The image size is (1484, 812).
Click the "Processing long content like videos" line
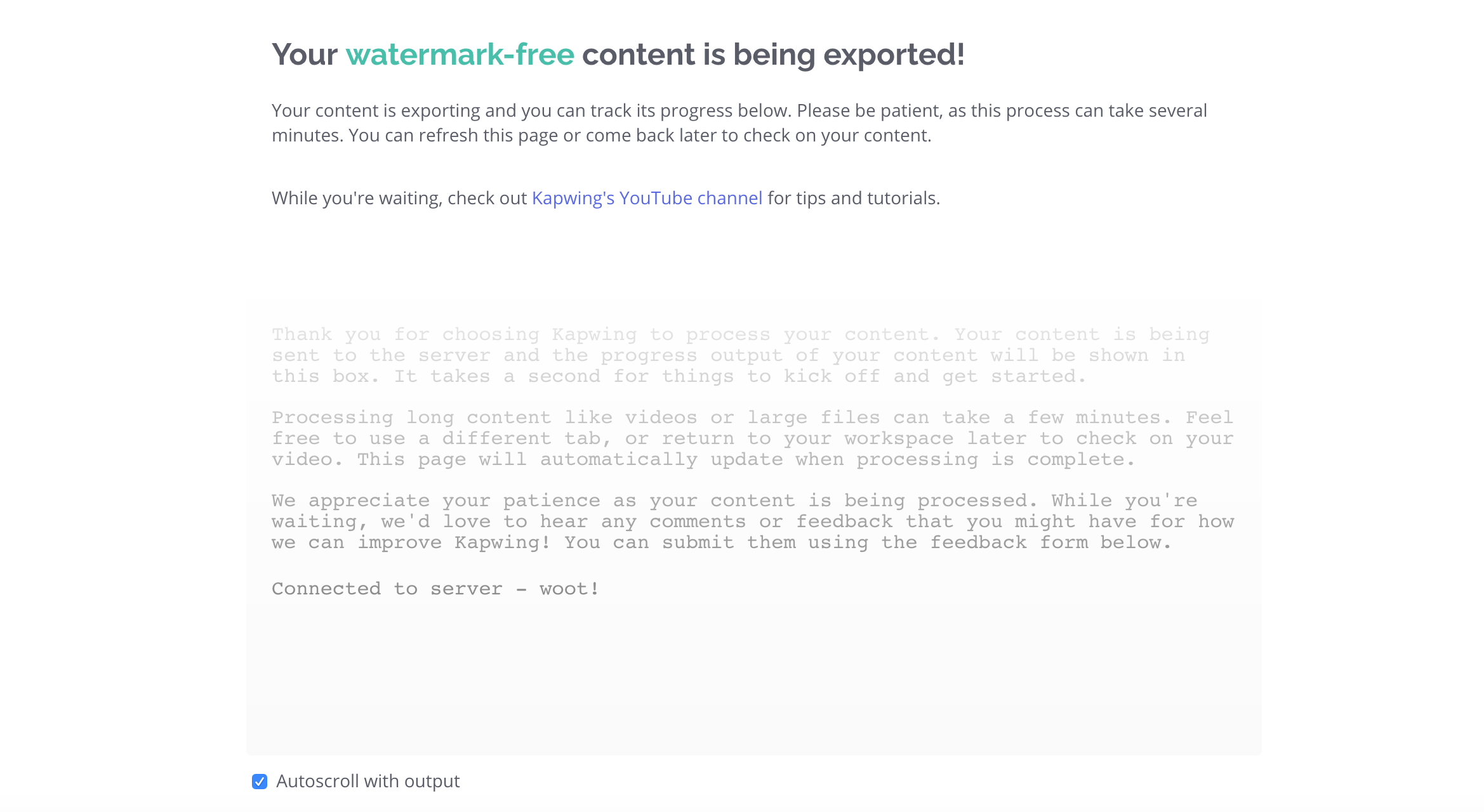pos(752,417)
